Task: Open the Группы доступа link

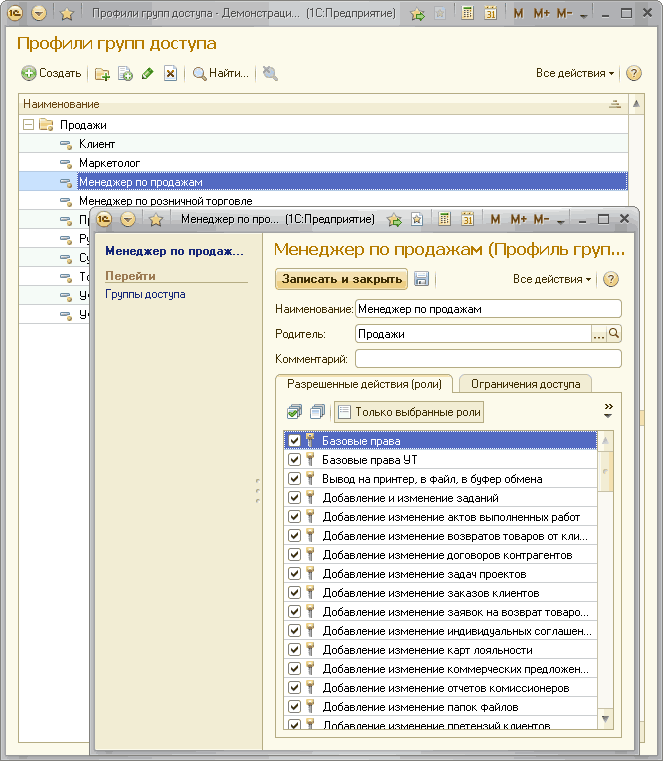Action: click(145, 294)
